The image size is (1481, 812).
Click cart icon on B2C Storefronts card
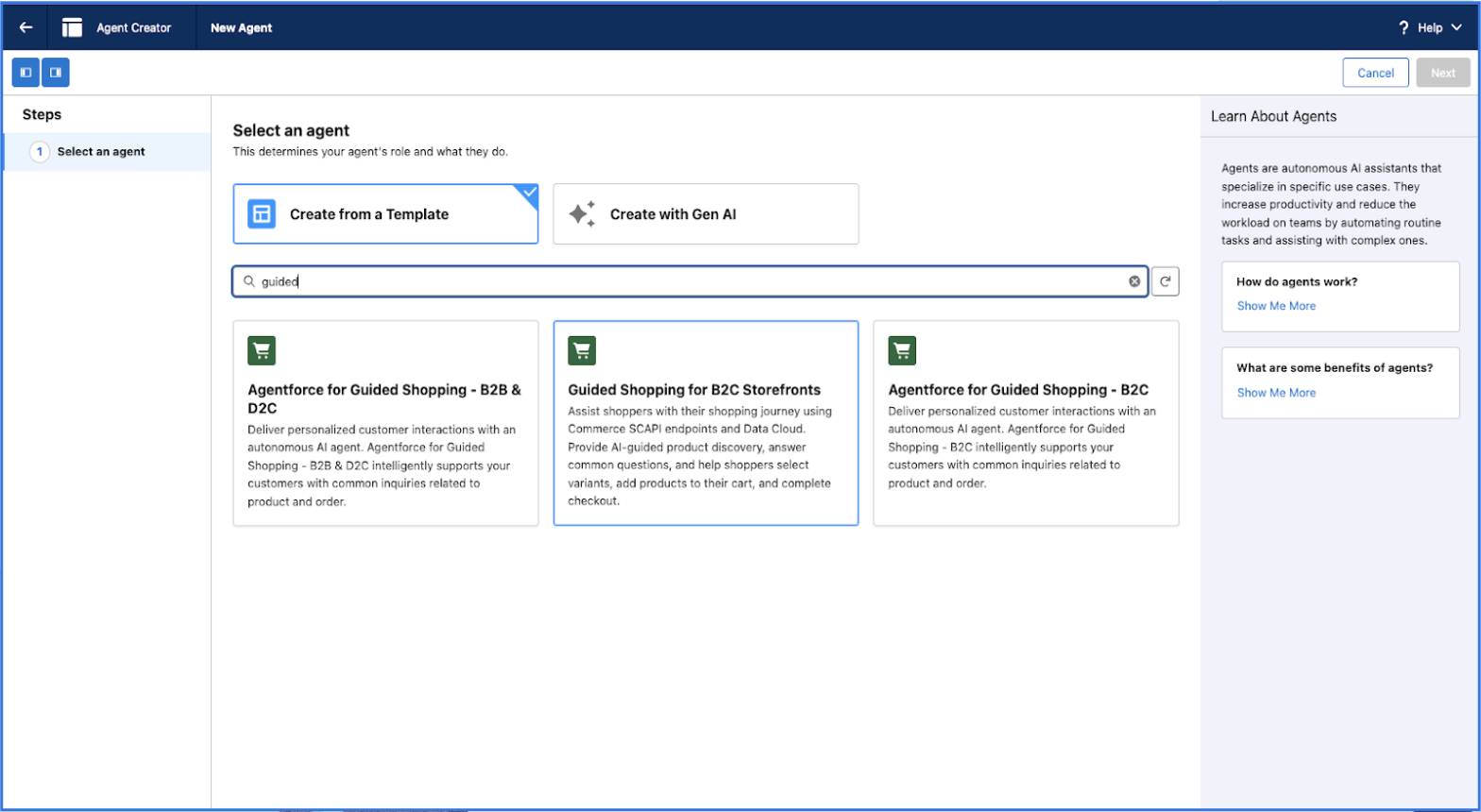[582, 350]
